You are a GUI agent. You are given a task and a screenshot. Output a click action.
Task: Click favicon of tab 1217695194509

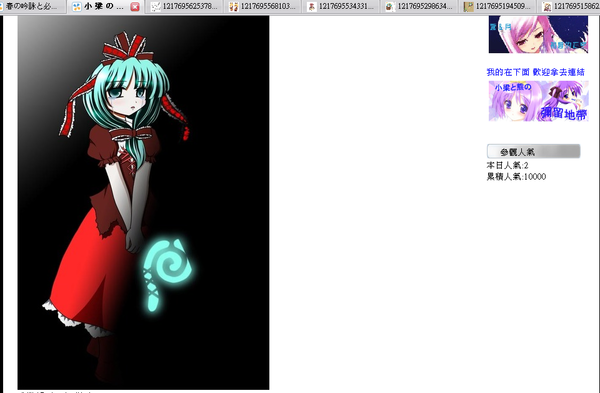pos(469,7)
